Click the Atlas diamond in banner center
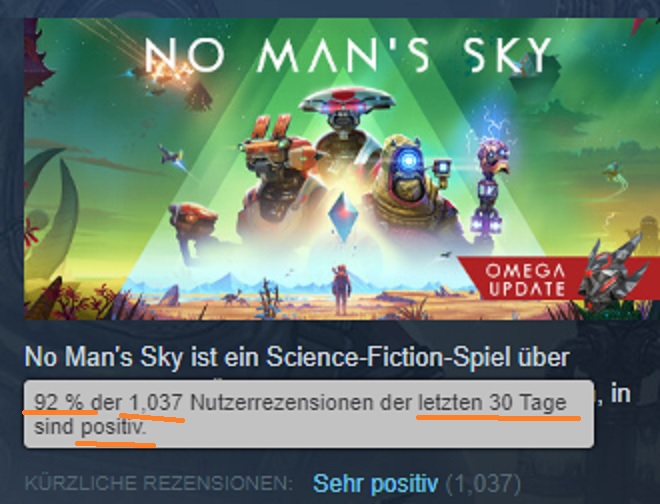The image size is (660, 504). coord(343,217)
